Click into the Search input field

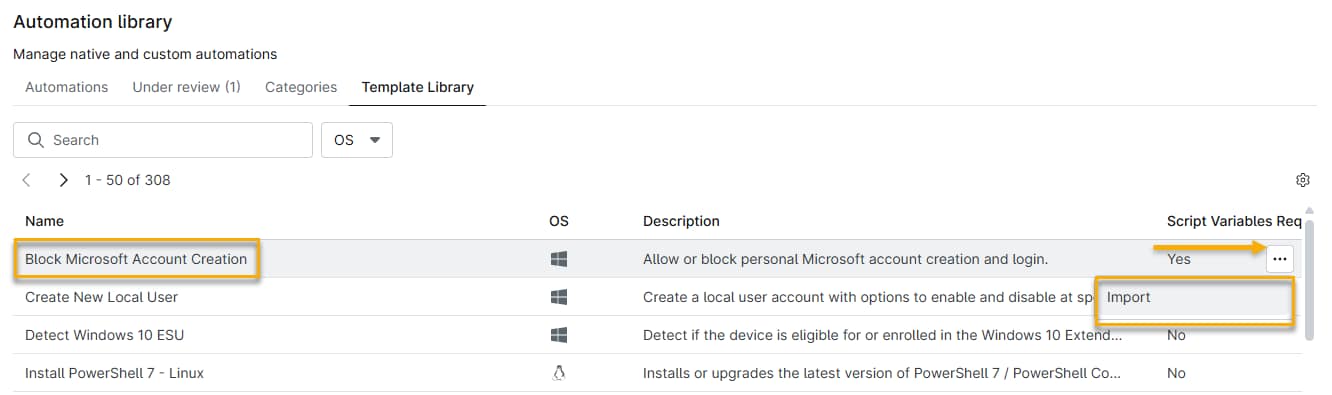coord(163,140)
